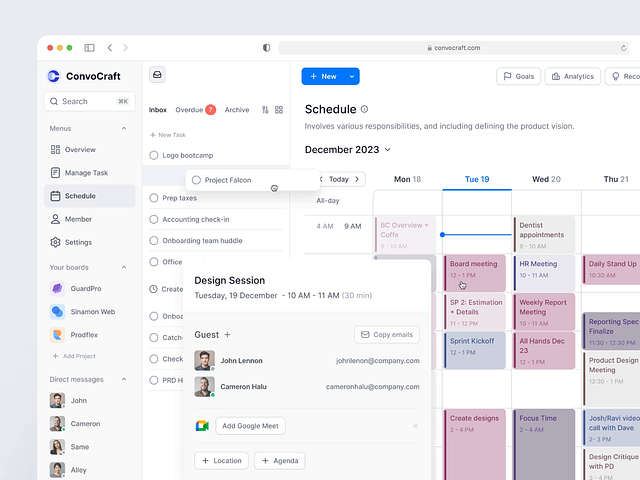
Task: Check off Project Falcon task
Action: [196, 180]
